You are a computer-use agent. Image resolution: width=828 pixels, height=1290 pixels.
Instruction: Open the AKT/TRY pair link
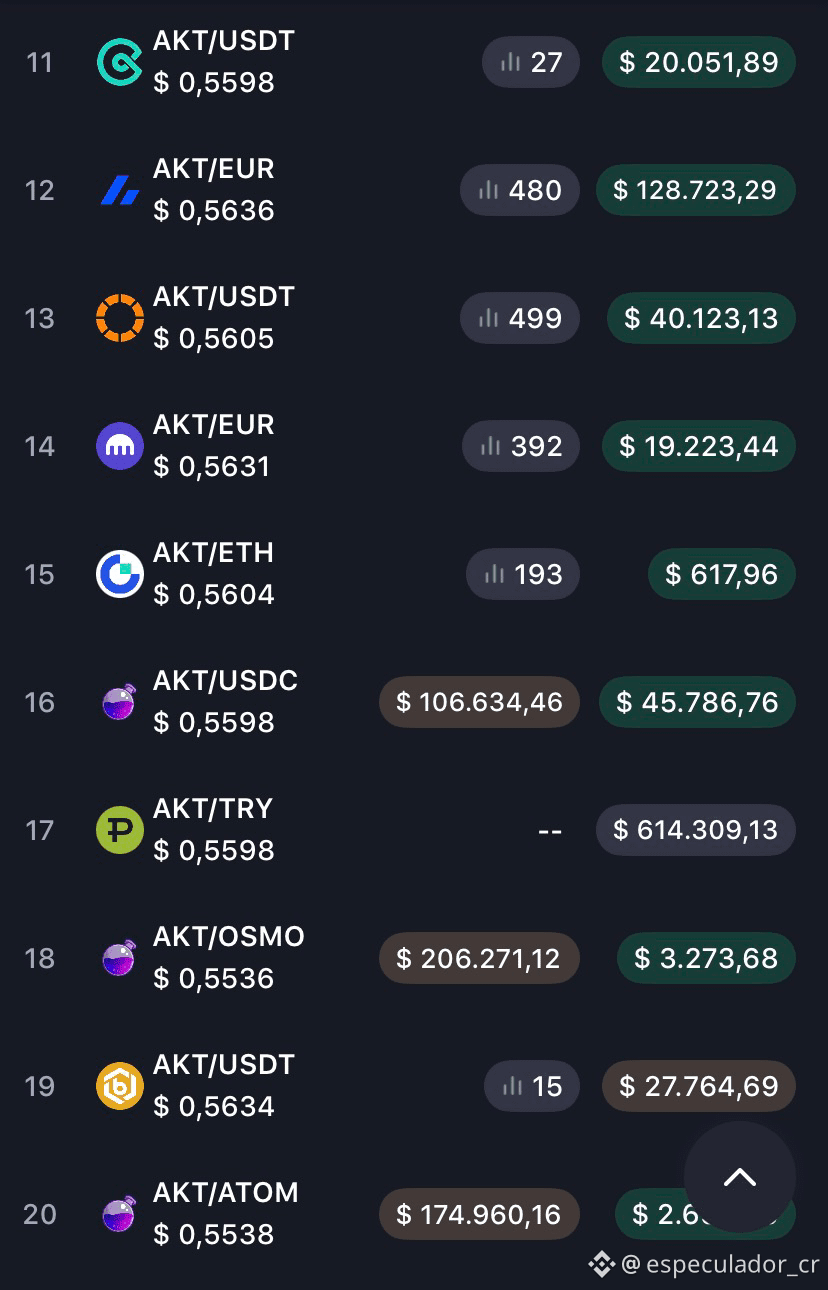click(x=213, y=809)
